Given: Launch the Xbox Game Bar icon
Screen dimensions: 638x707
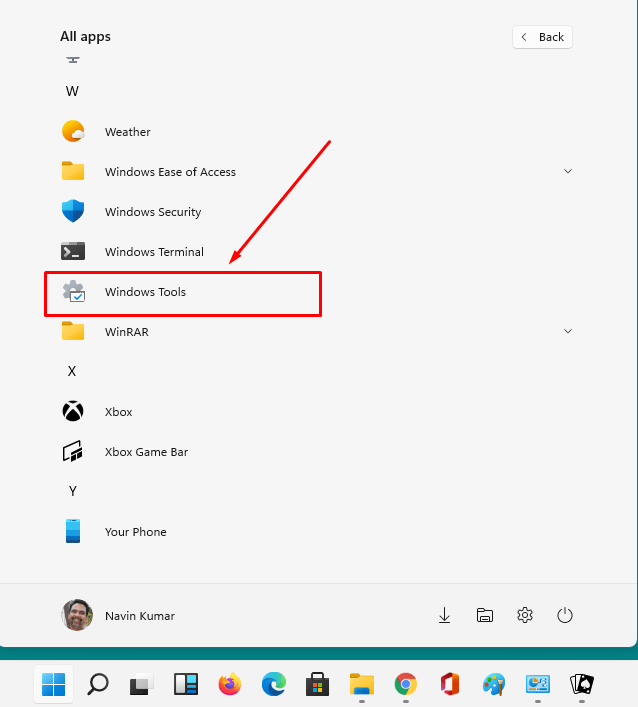Looking at the screenshot, I should [73, 451].
